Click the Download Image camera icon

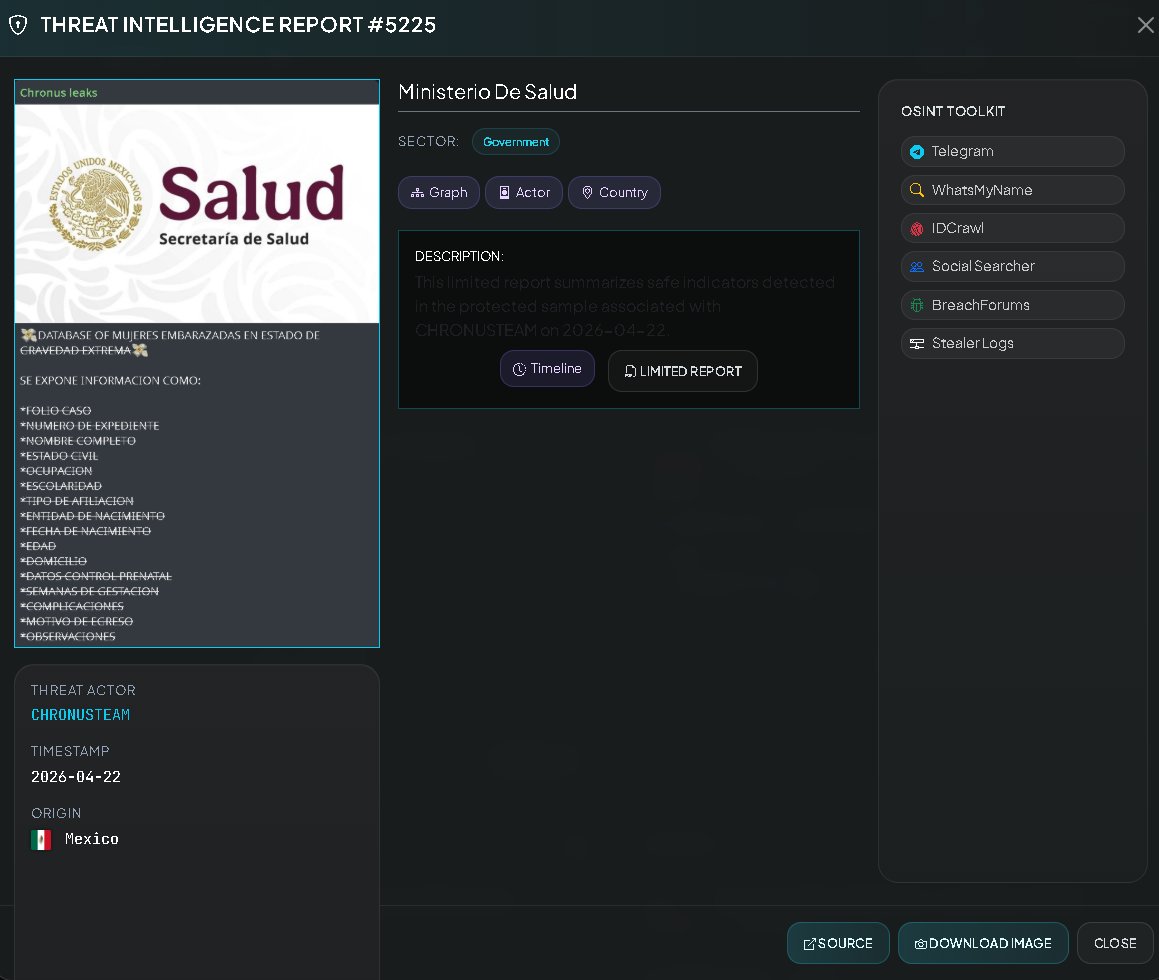click(x=921, y=944)
